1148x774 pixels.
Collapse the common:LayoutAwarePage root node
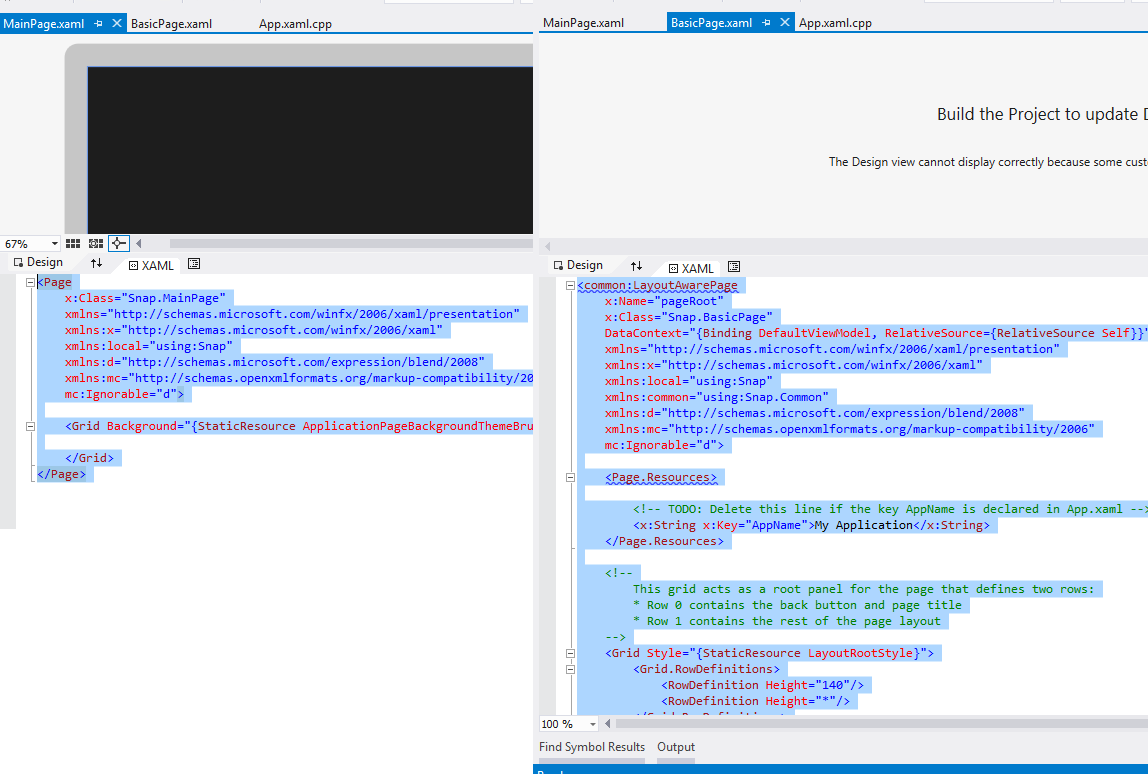point(570,286)
